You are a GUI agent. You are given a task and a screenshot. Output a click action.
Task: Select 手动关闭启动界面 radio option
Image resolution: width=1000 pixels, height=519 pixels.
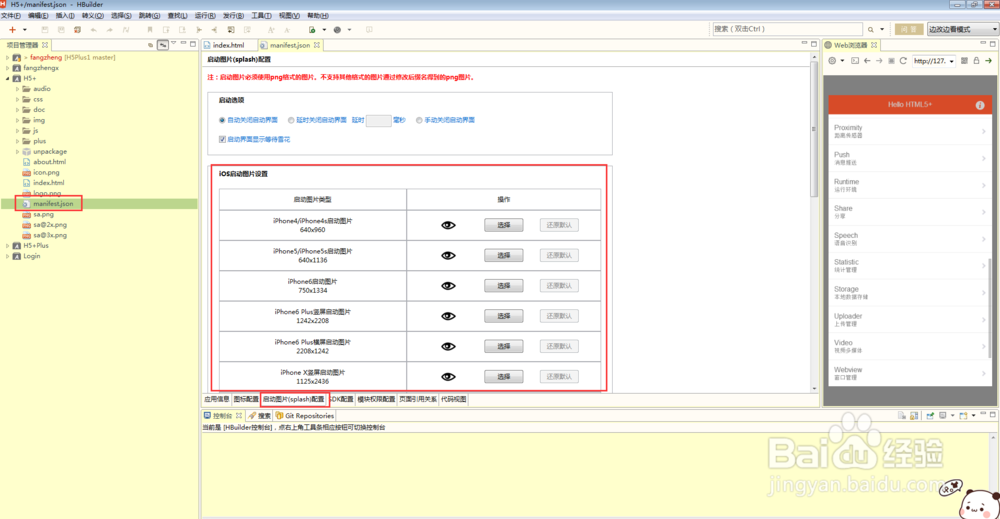coord(419,120)
